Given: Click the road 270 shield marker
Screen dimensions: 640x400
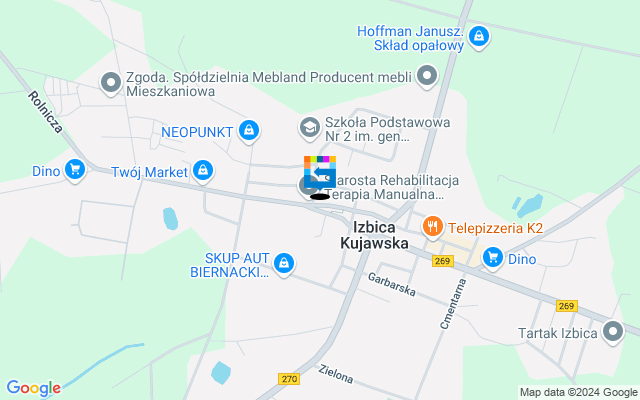Looking at the screenshot, I should pyautogui.click(x=289, y=379).
